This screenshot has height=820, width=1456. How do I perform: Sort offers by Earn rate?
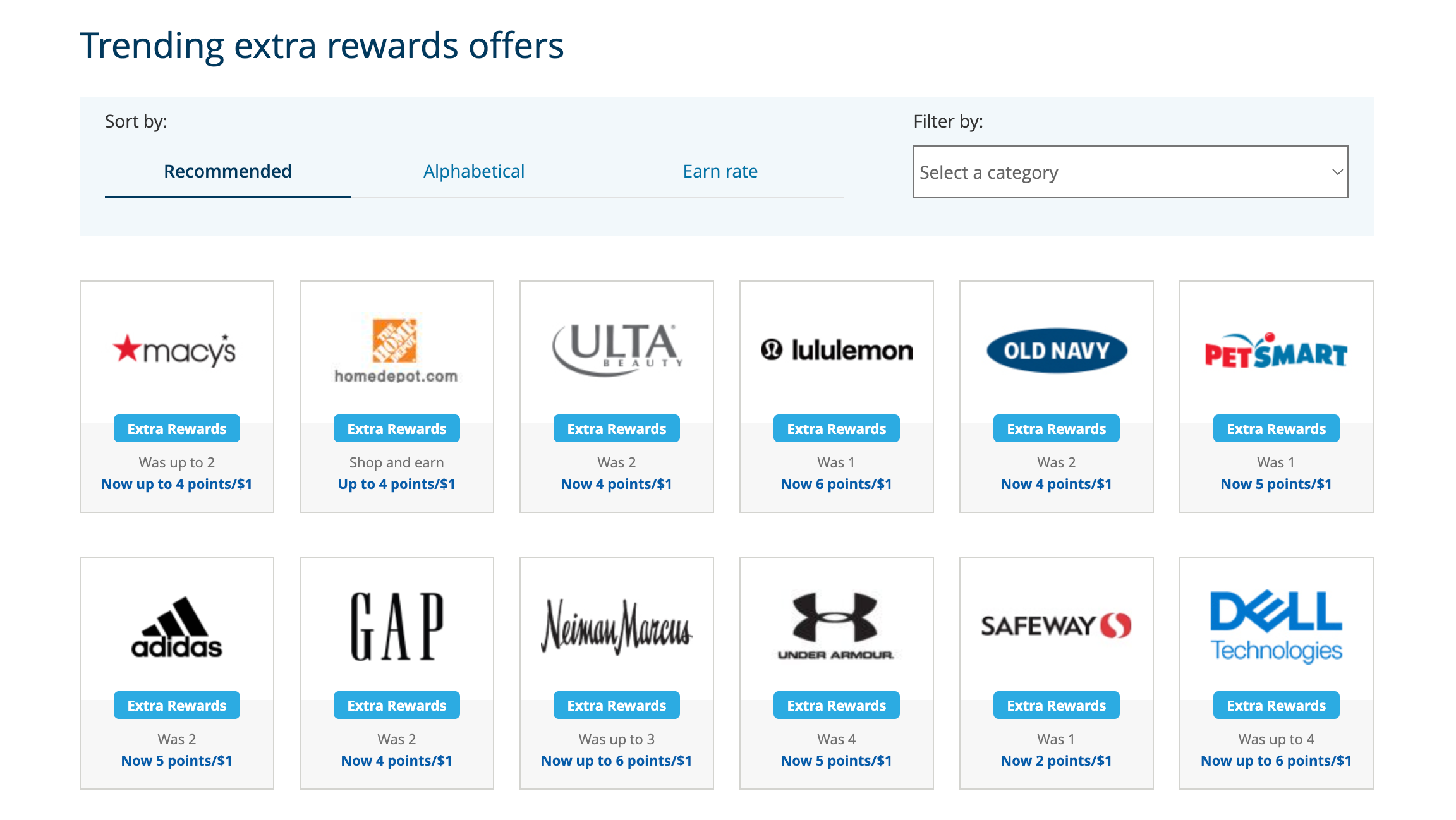719,171
